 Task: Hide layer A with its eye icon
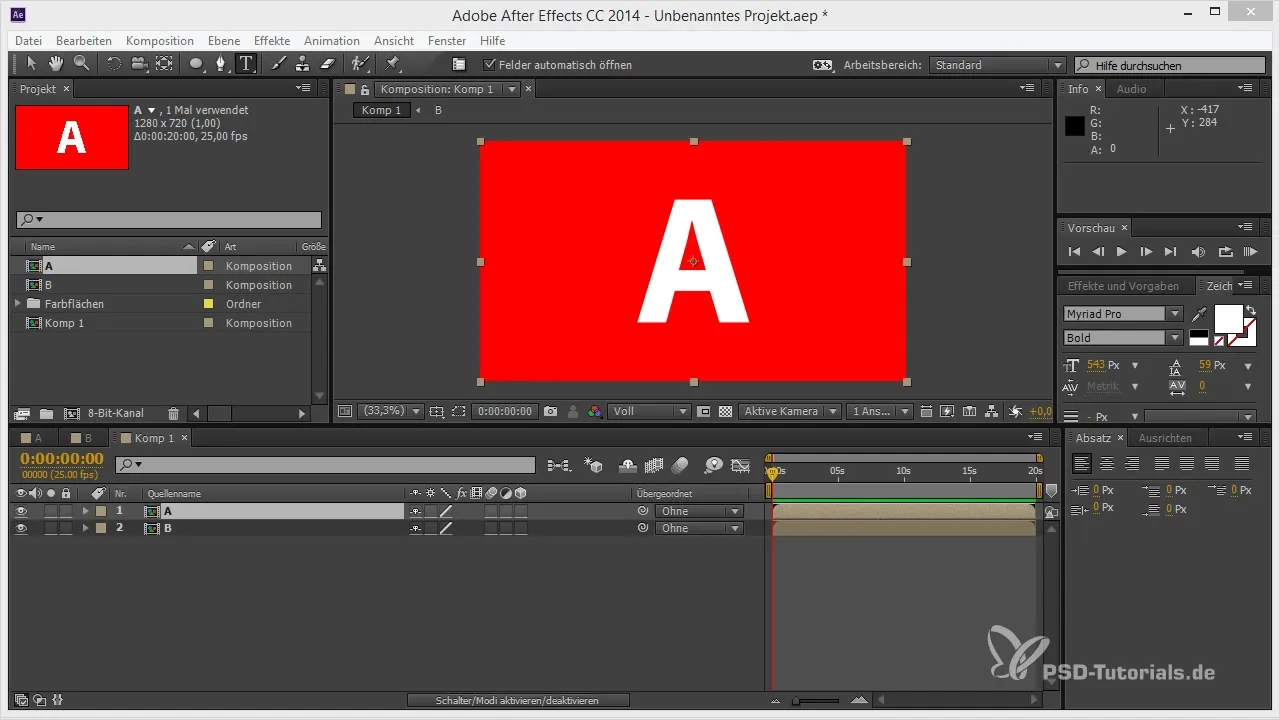coord(21,511)
